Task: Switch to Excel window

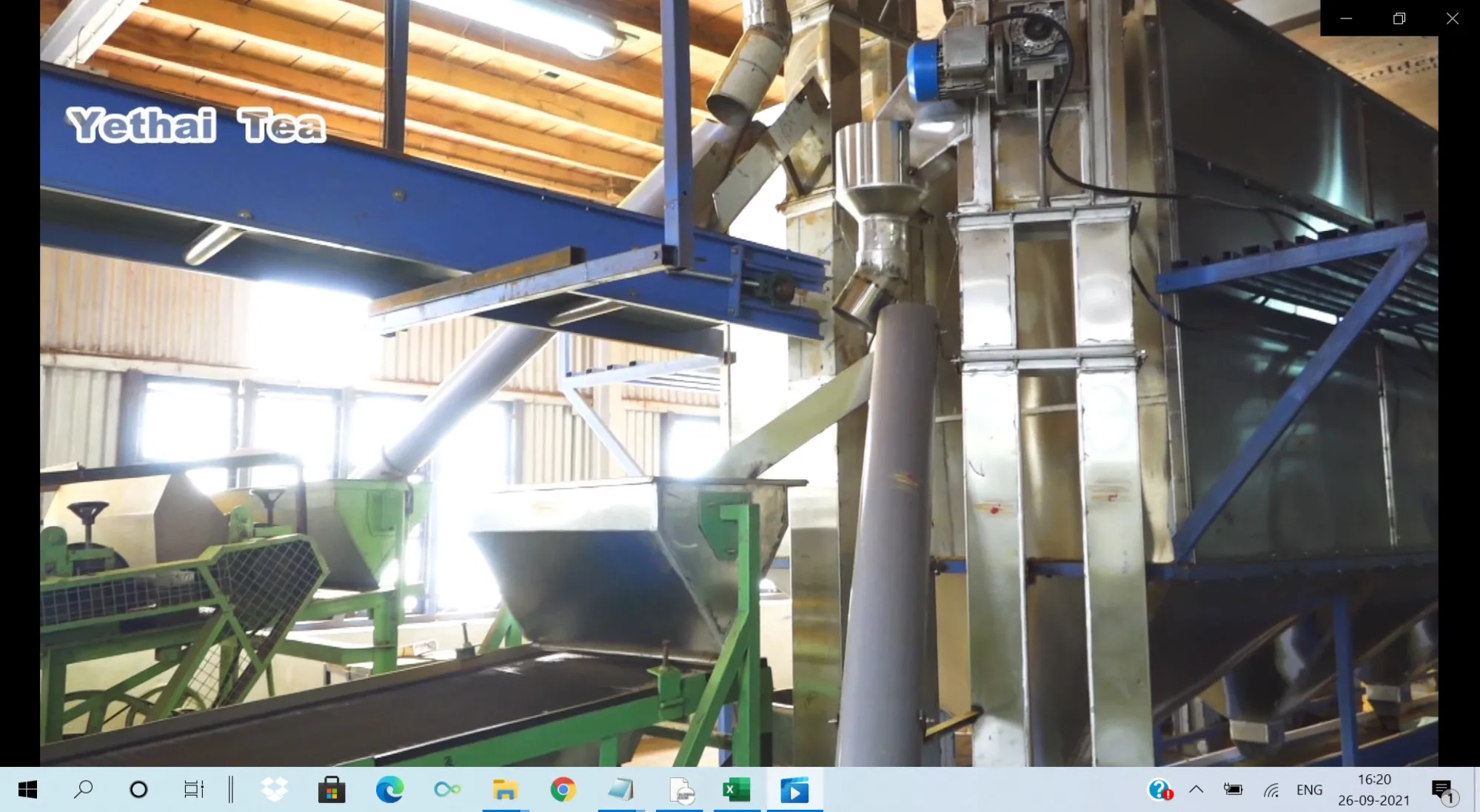Action: (737, 790)
